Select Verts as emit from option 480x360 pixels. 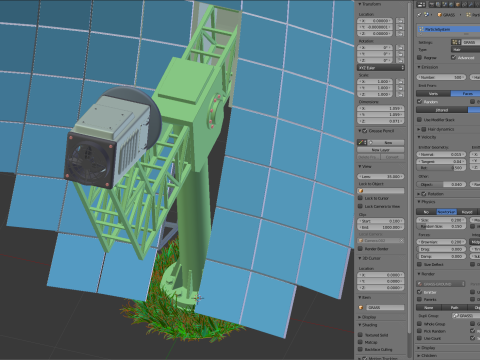[x=433, y=94]
